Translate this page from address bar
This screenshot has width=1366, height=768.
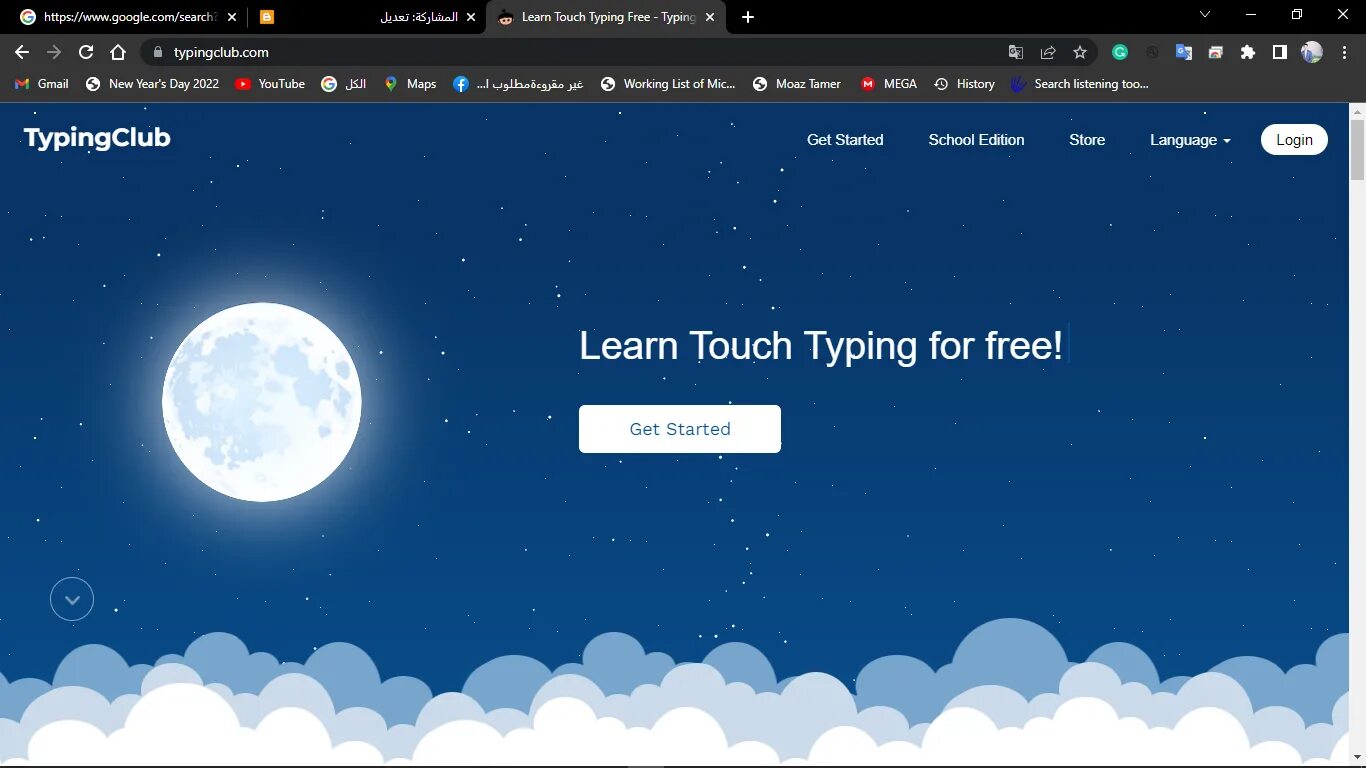(x=1016, y=52)
